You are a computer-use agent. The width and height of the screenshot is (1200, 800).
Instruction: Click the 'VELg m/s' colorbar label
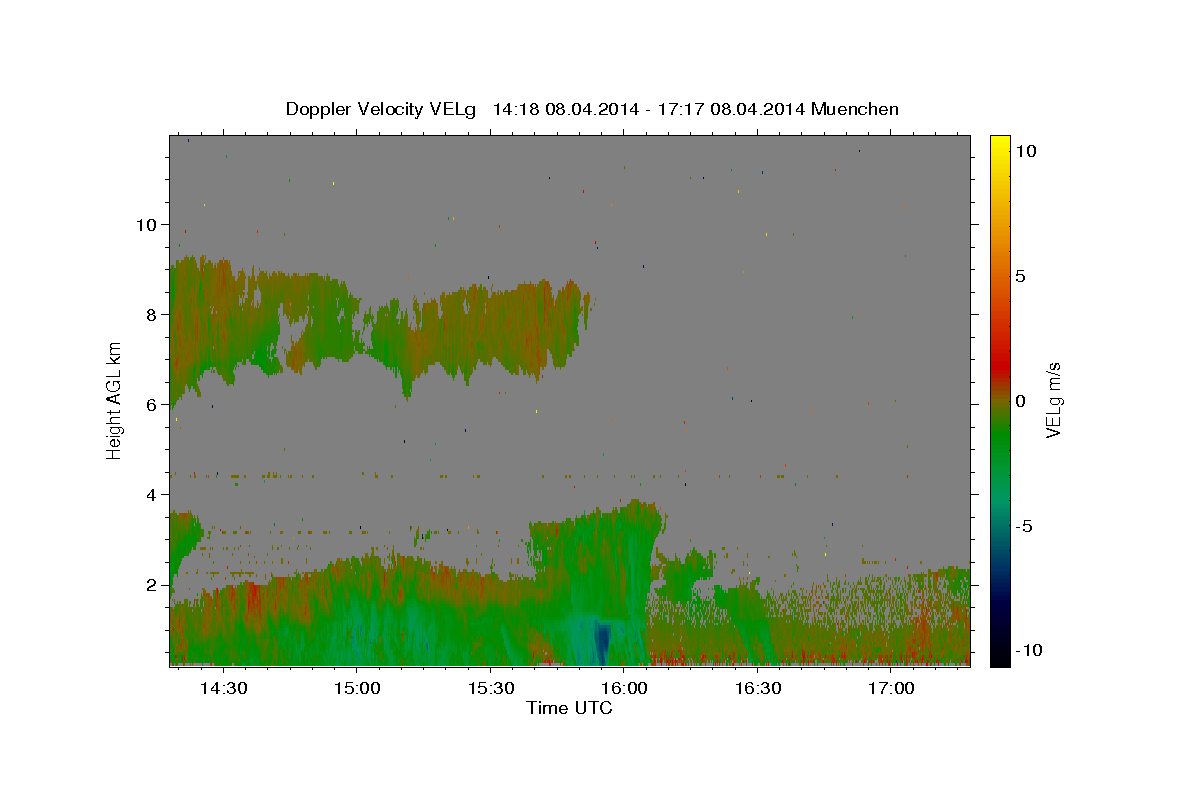coord(1053,400)
